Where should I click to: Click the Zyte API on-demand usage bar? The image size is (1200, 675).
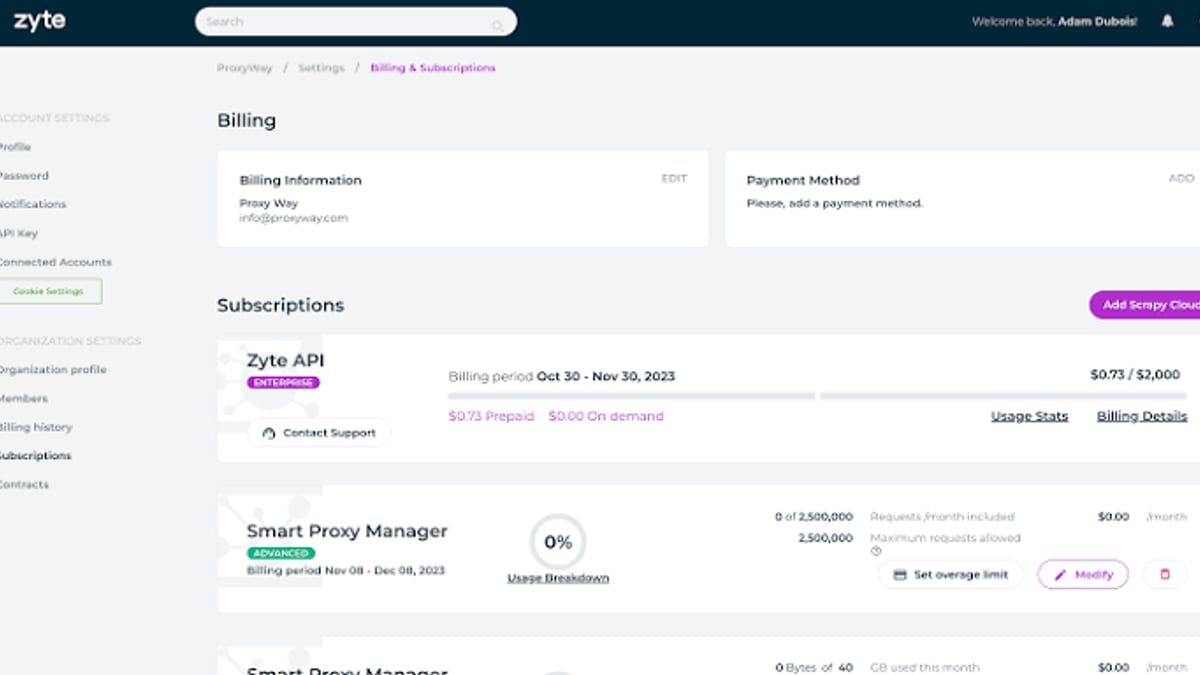point(1003,396)
